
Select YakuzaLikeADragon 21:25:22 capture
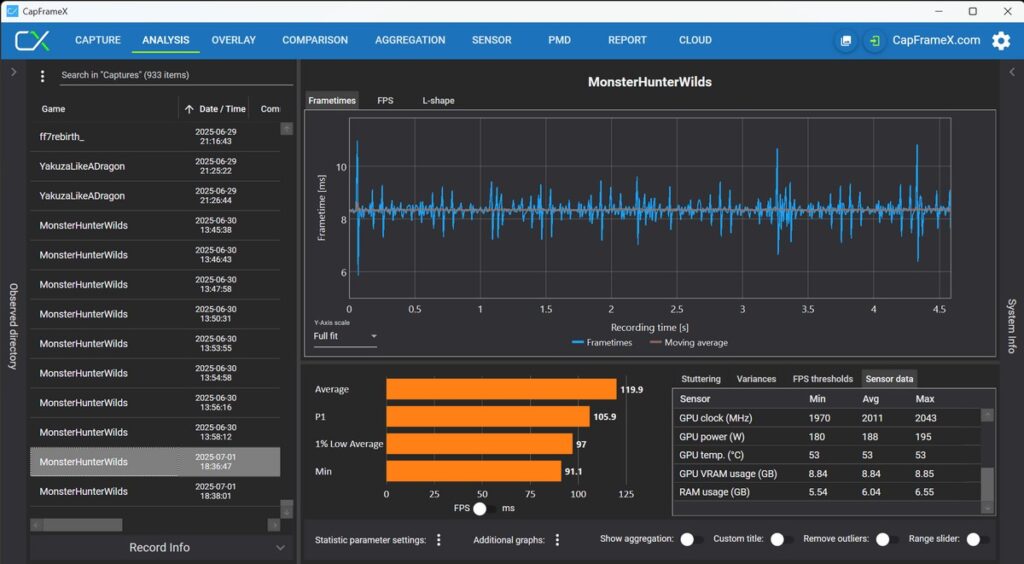coord(155,166)
